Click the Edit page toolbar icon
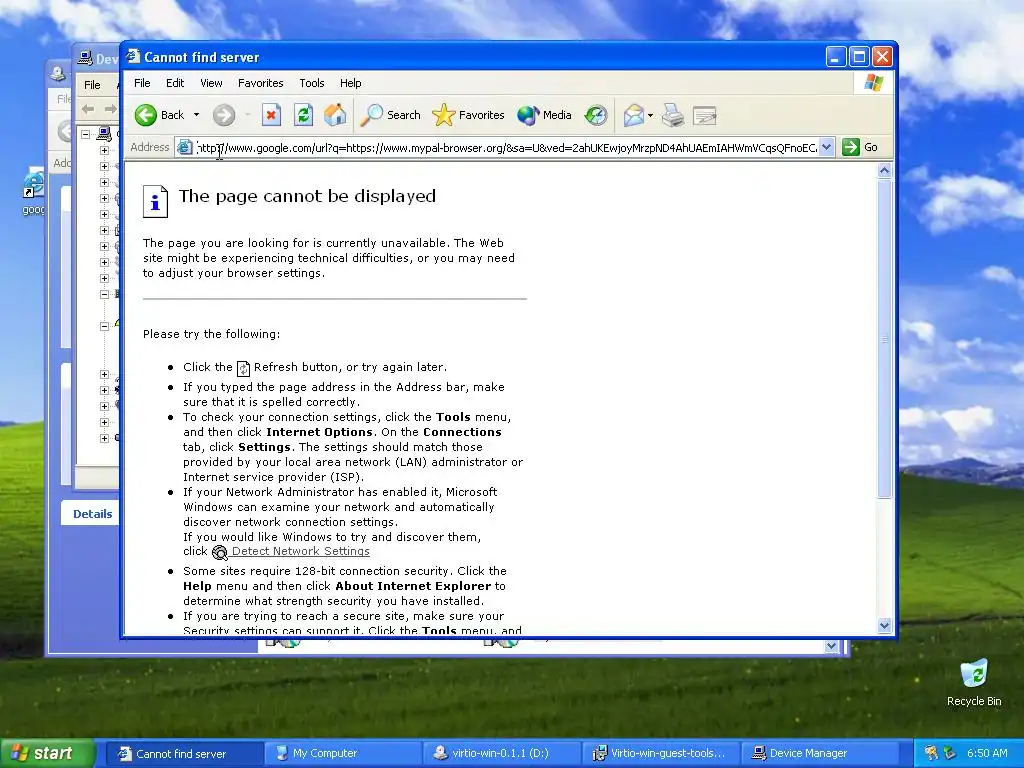 [705, 115]
